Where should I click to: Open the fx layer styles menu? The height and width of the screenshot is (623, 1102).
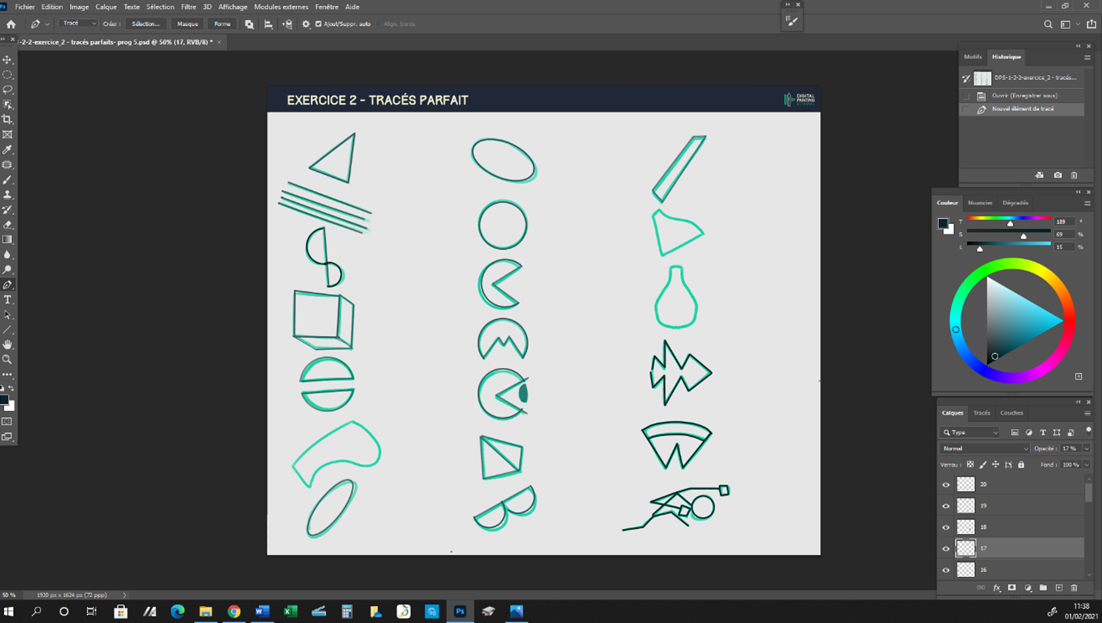coord(996,587)
